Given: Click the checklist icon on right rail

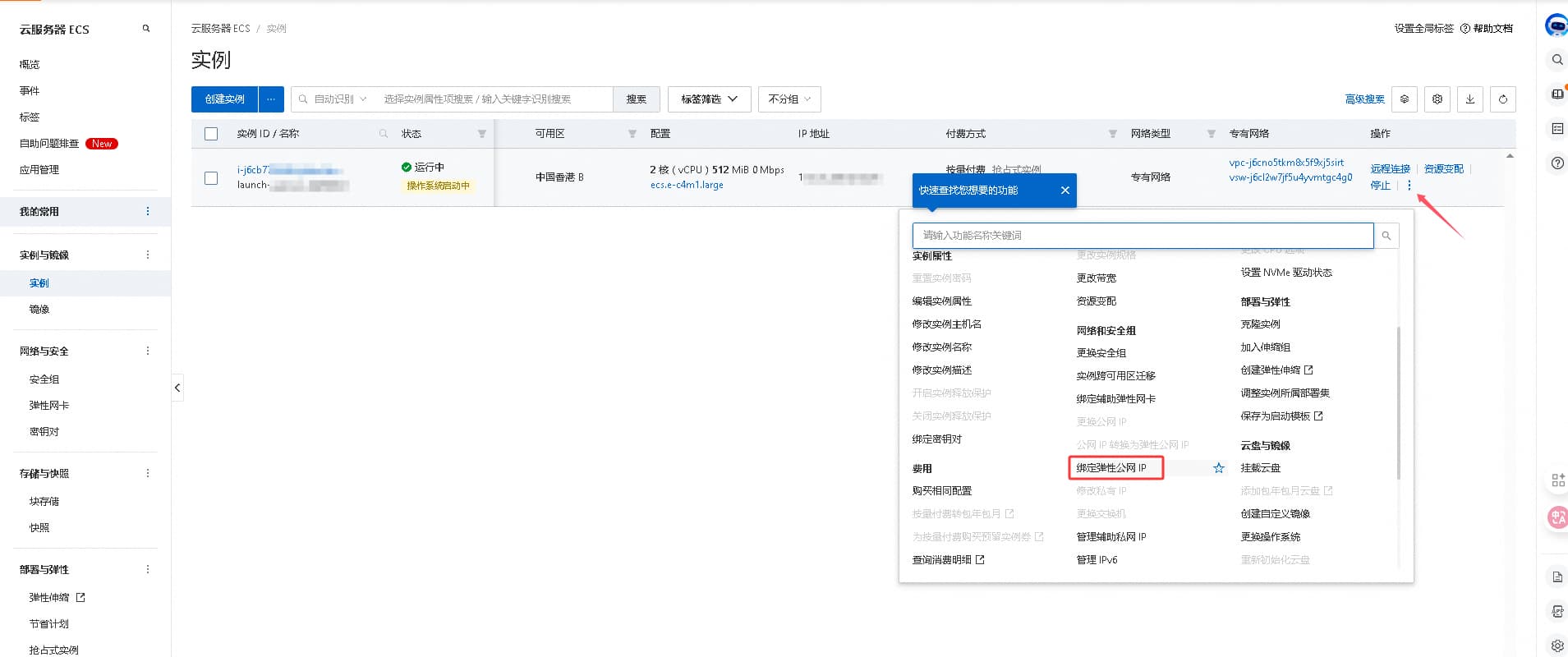Looking at the screenshot, I should (1557, 129).
